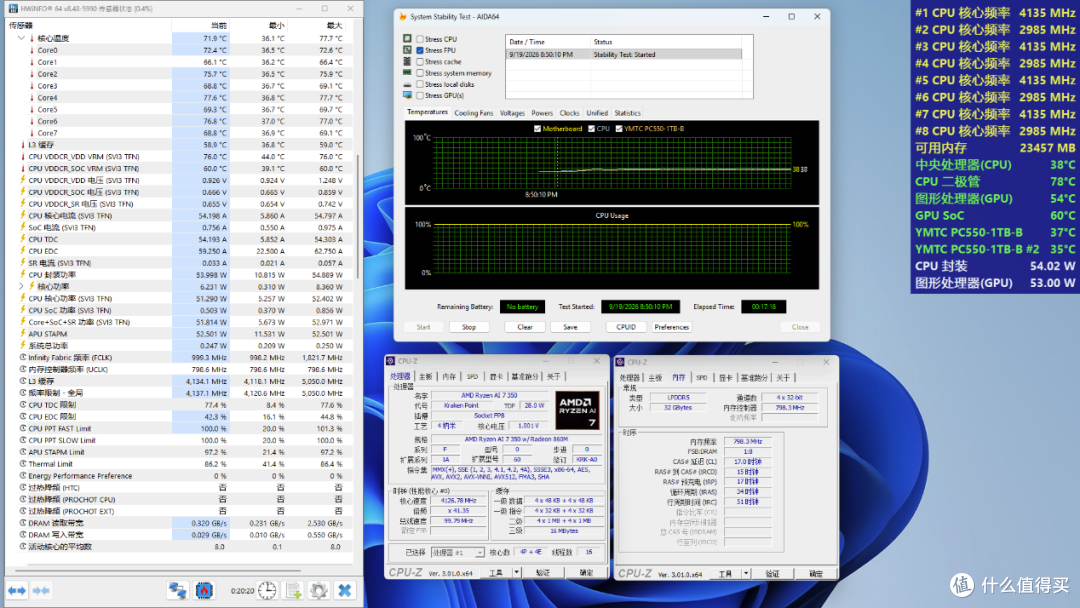This screenshot has width=1080, height=608.
Task: Click the blue X icon in HWiNFO toolbar
Action: click(x=344, y=590)
